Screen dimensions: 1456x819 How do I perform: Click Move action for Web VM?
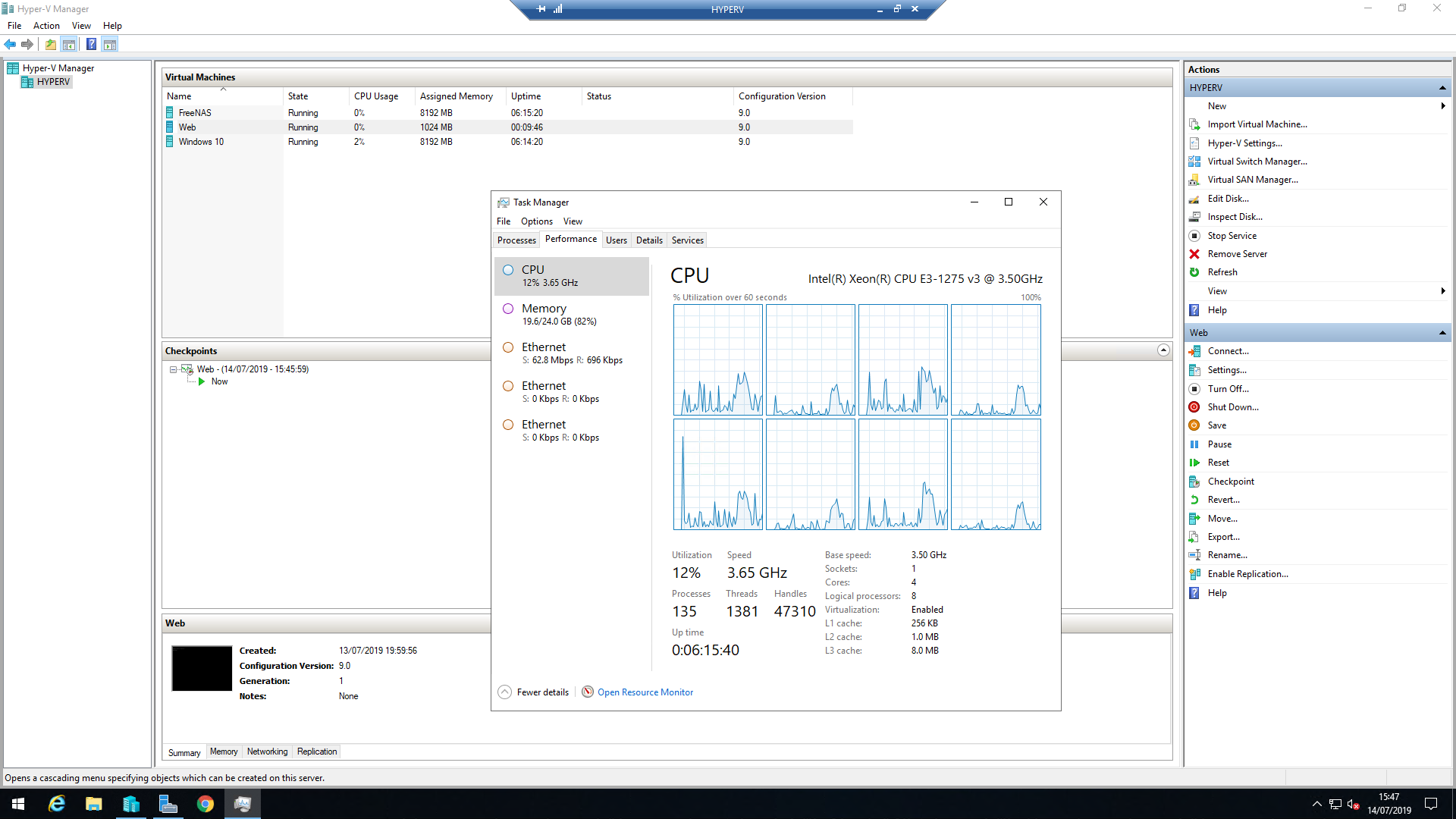pyautogui.click(x=1222, y=519)
